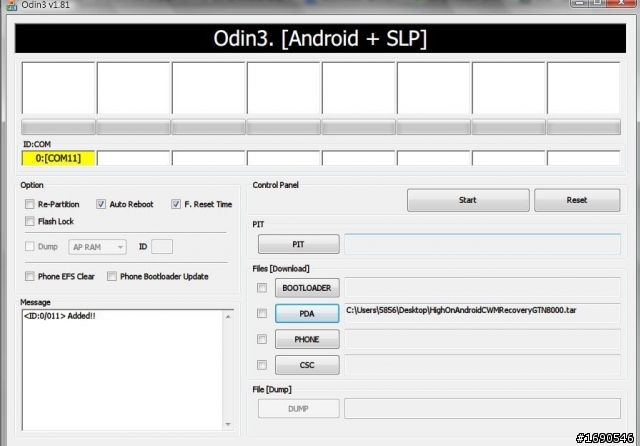This screenshot has height=446, width=640.
Task: Enable Phone Bootloader Update option
Action: [111, 276]
